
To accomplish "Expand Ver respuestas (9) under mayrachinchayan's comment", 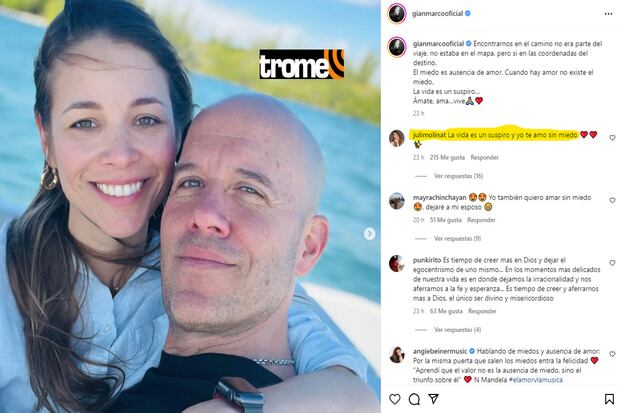I will click(457, 238).
